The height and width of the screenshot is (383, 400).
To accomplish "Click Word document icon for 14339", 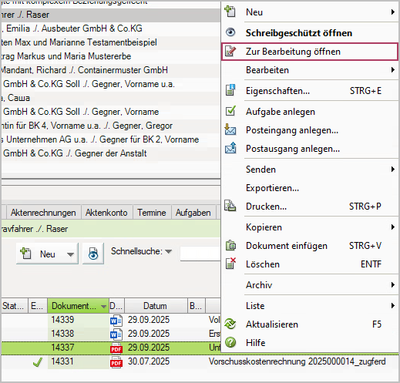I will coord(116,320).
